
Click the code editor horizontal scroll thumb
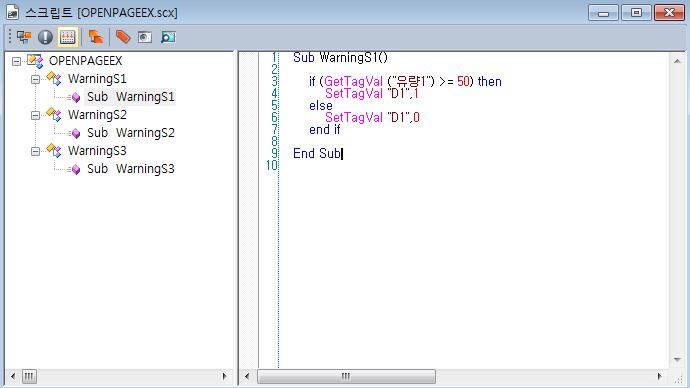pos(346,376)
